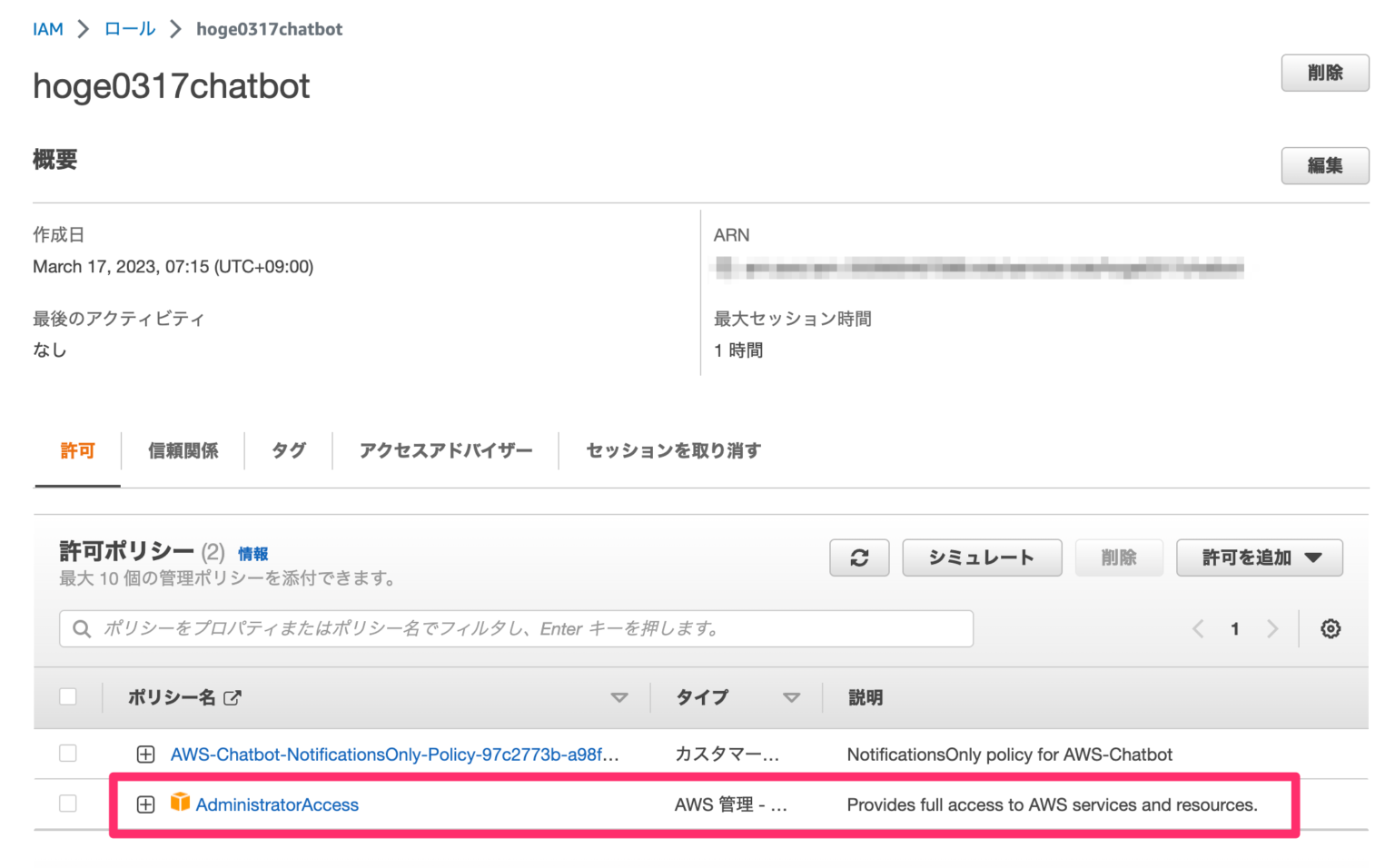The height and width of the screenshot is (868, 1395).
Task: Switch to the アクセスアドバイザー tab
Action: tap(445, 451)
